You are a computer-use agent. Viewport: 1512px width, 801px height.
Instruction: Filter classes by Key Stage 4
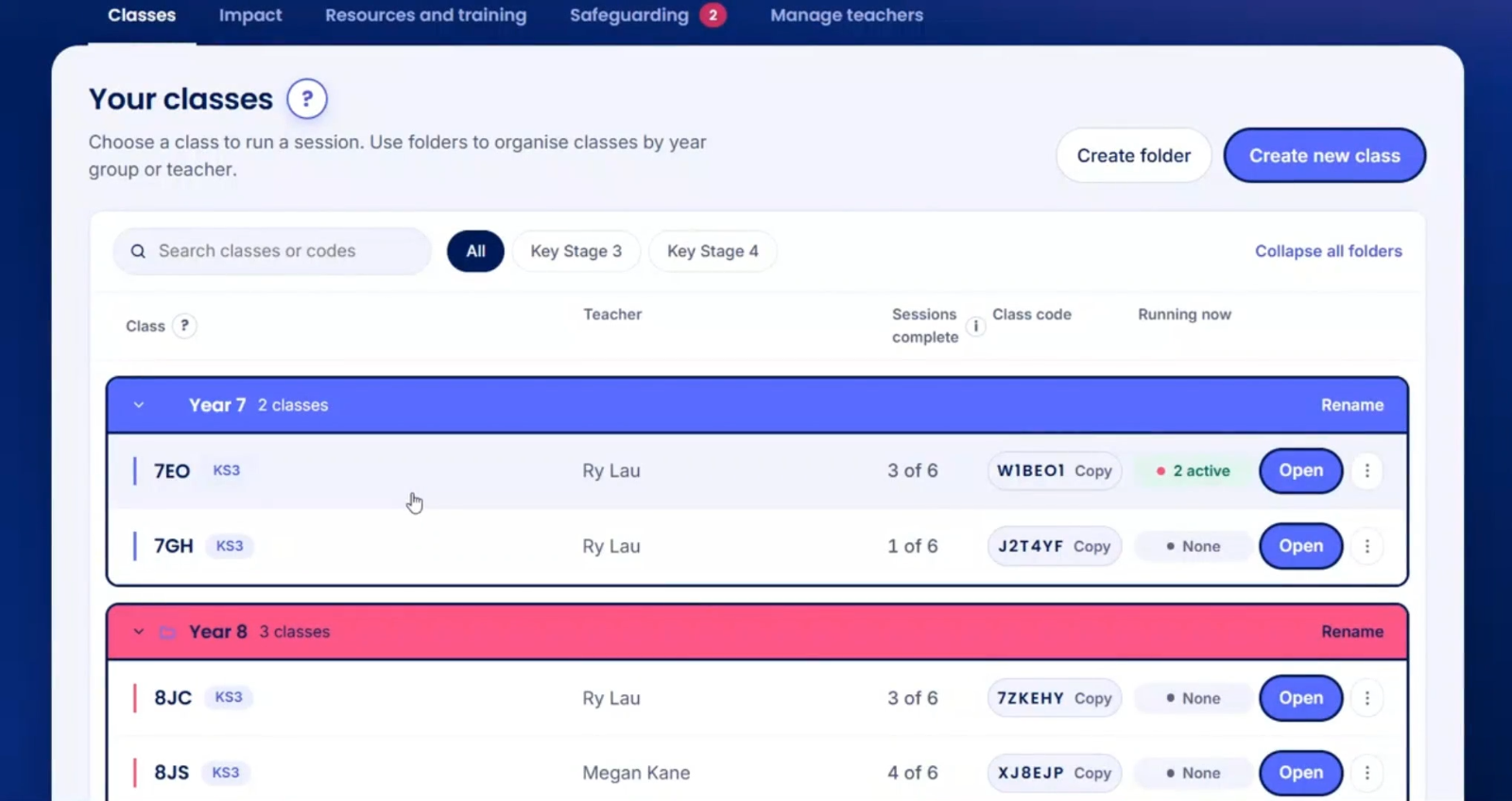pyautogui.click(x=713, y=251)
